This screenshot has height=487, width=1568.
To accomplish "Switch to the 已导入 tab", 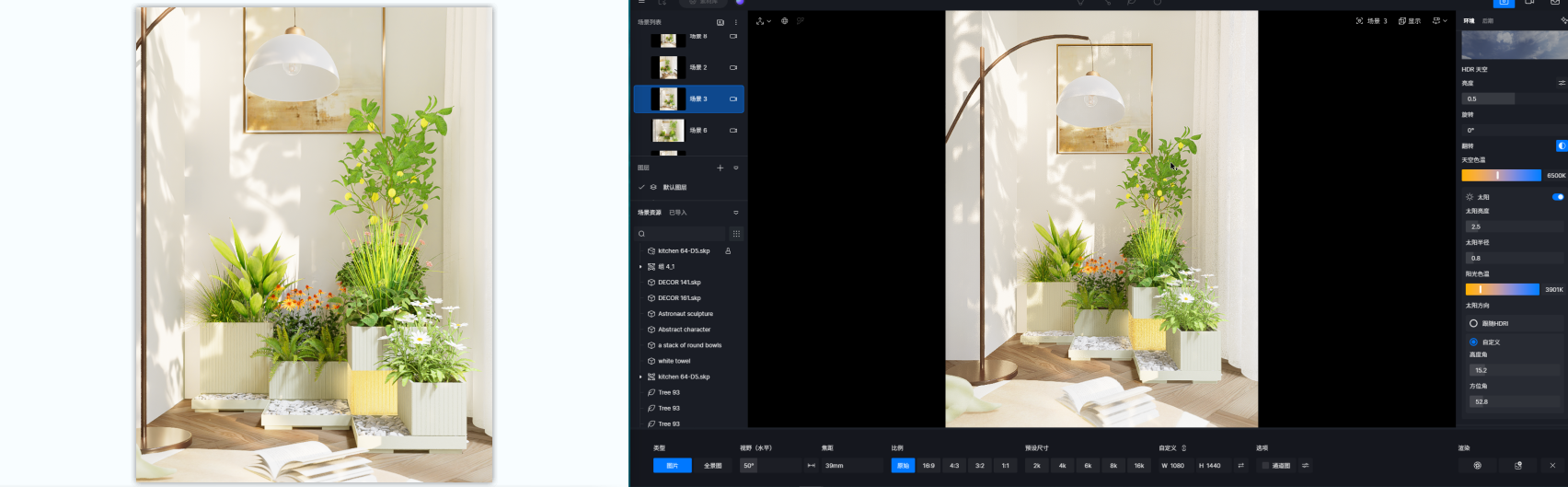I will pyautogui.click(x=678, y=213).
